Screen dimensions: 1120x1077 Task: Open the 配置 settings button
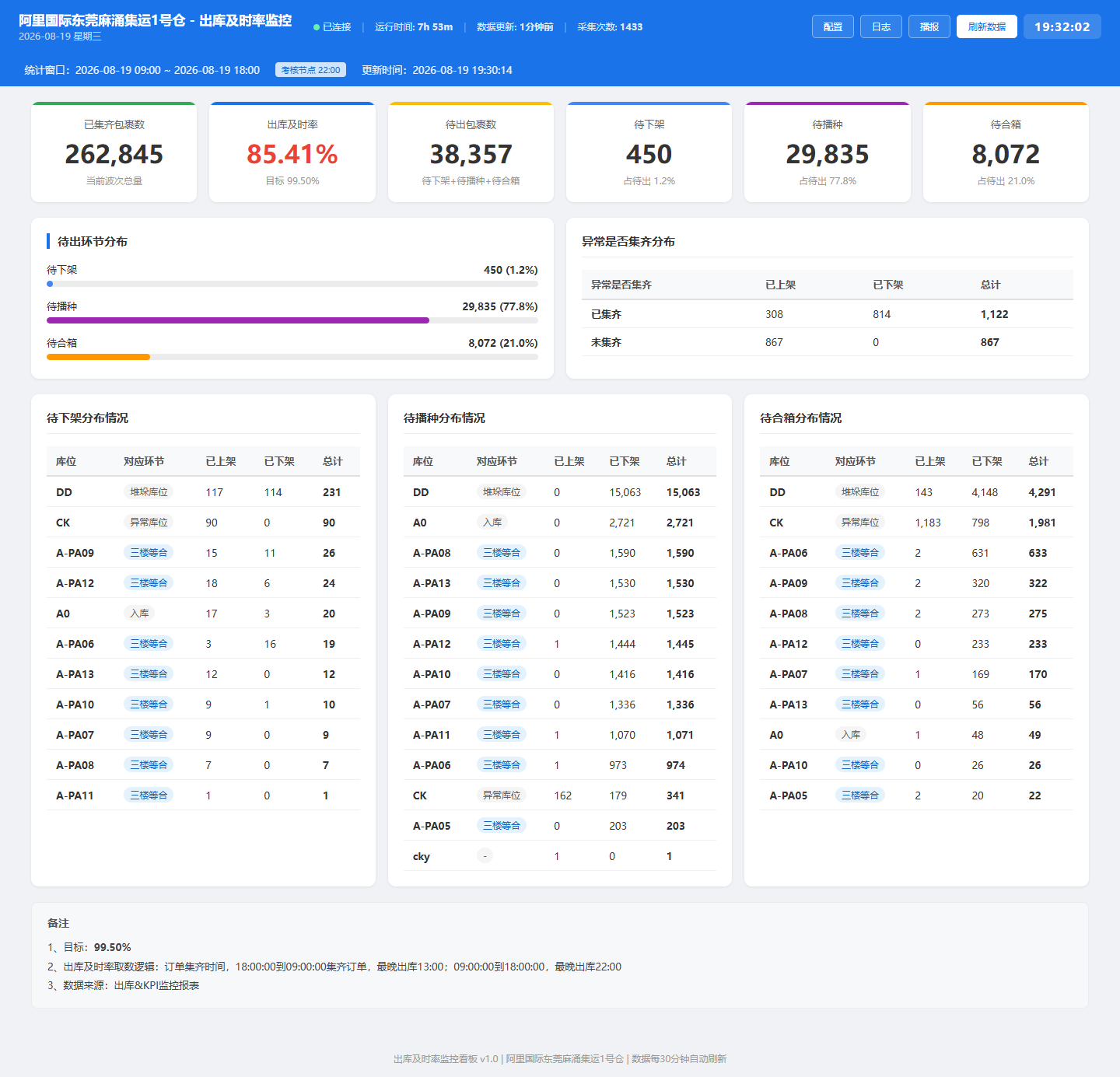(833, 26)
